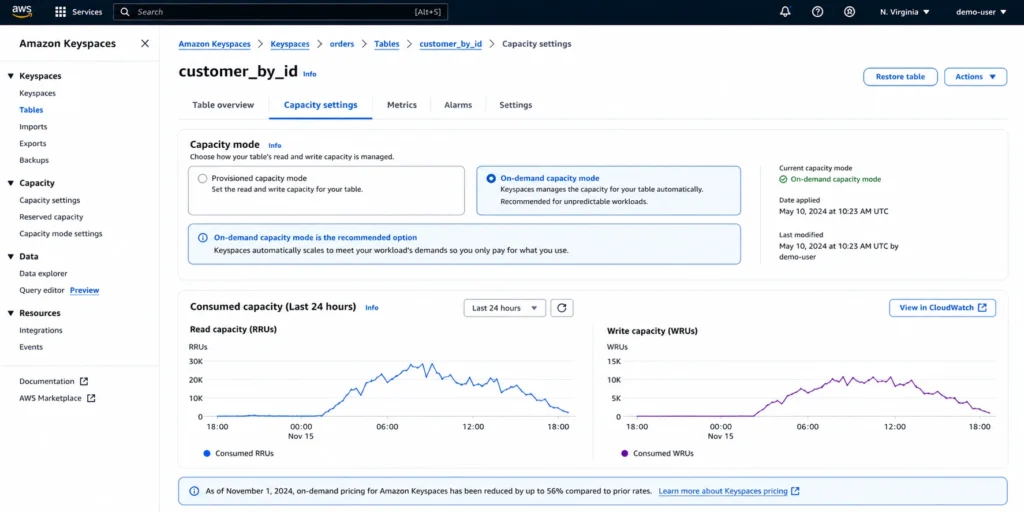The image size is (1024, 512).
Task: Click the Restore table button
Action: pyautogui.click(x=900, y=76)
